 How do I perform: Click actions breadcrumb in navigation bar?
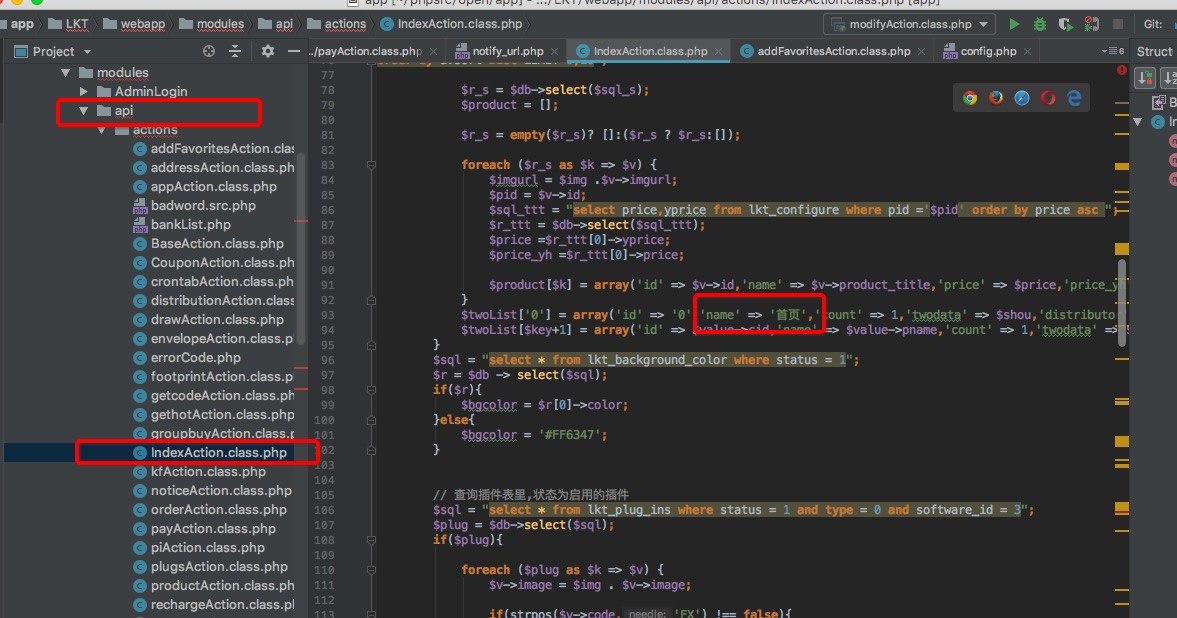336,24
